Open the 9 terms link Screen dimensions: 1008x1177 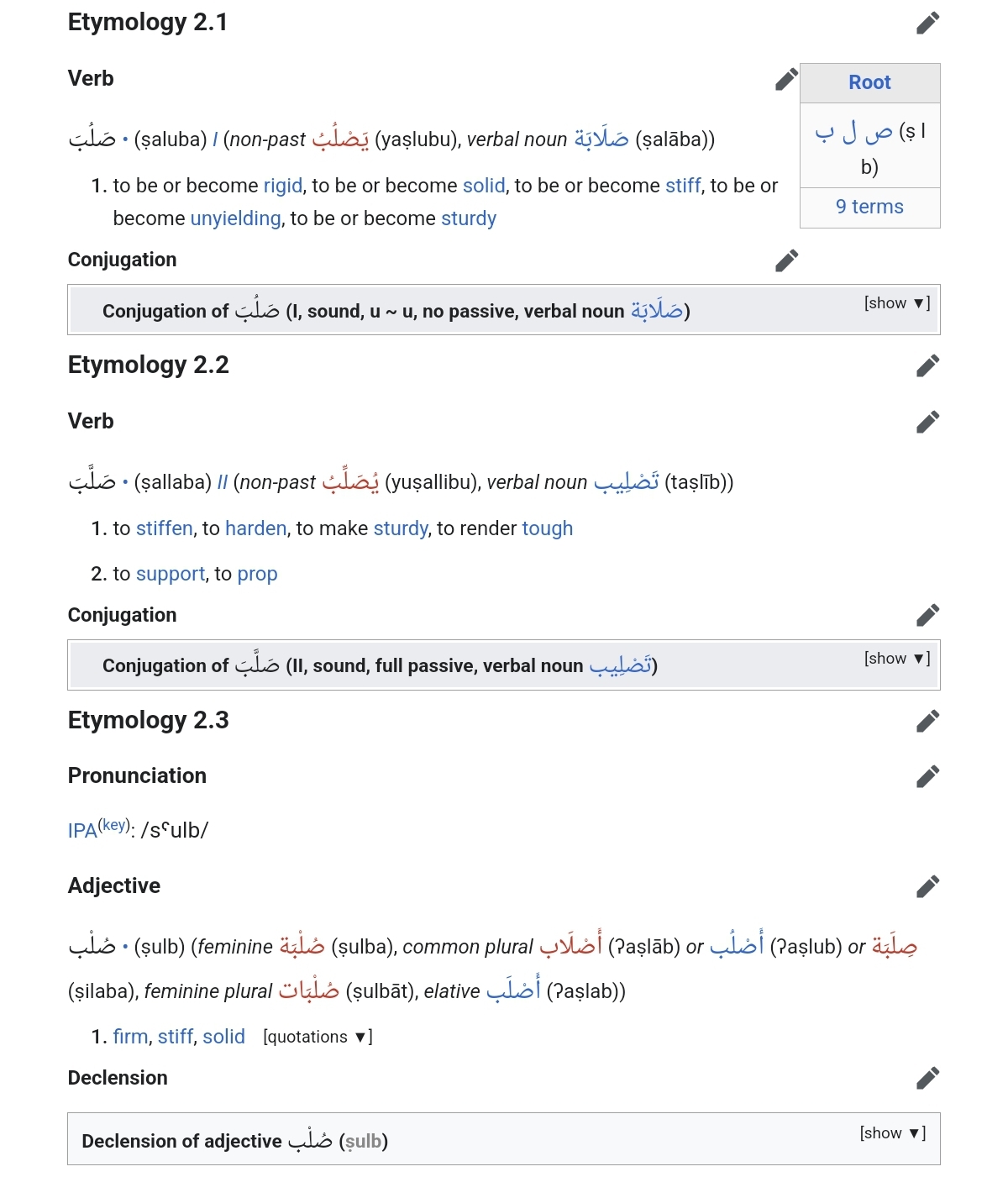pyautogui.click(x=869, y=207)
